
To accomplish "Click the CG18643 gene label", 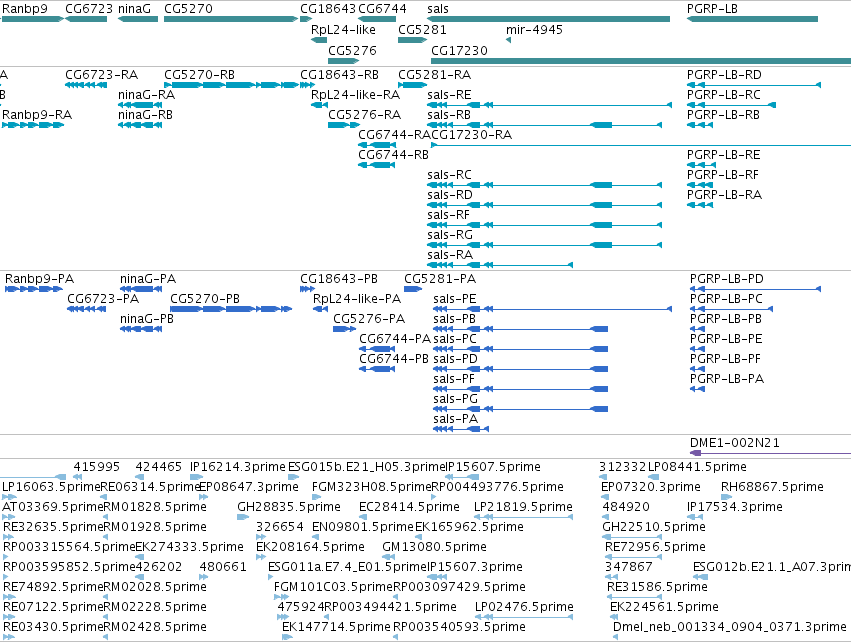I will 328,9.
